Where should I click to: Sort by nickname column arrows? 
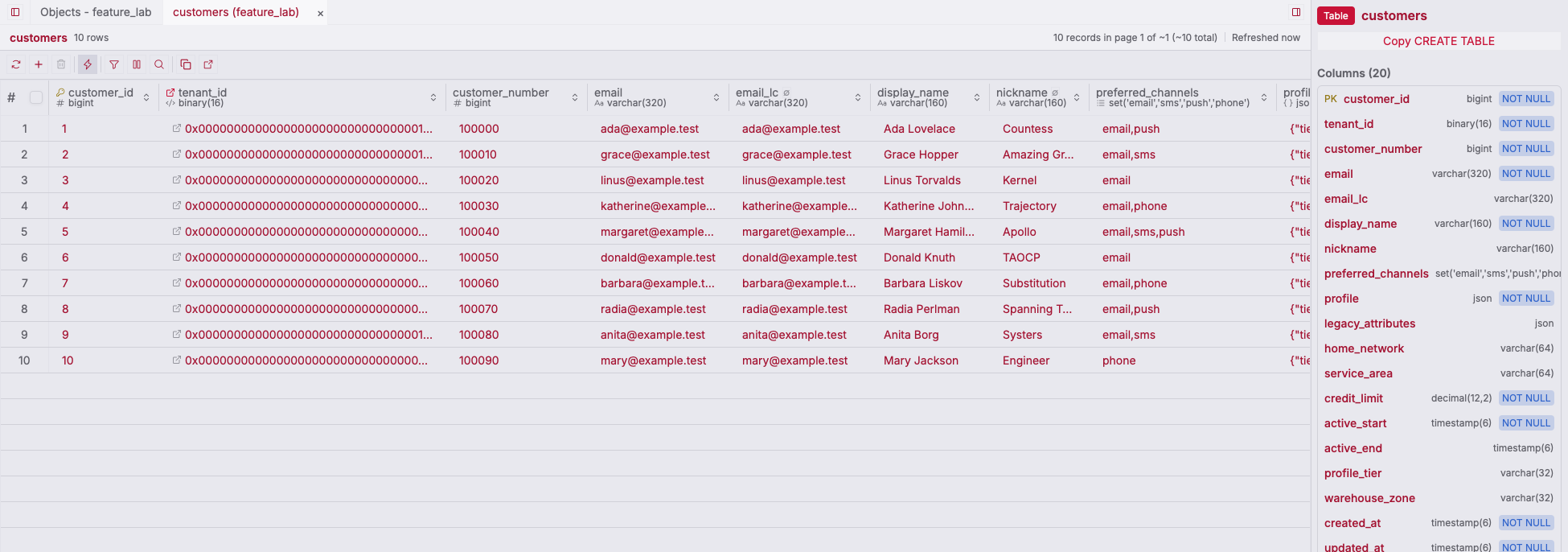[1077, 97]
